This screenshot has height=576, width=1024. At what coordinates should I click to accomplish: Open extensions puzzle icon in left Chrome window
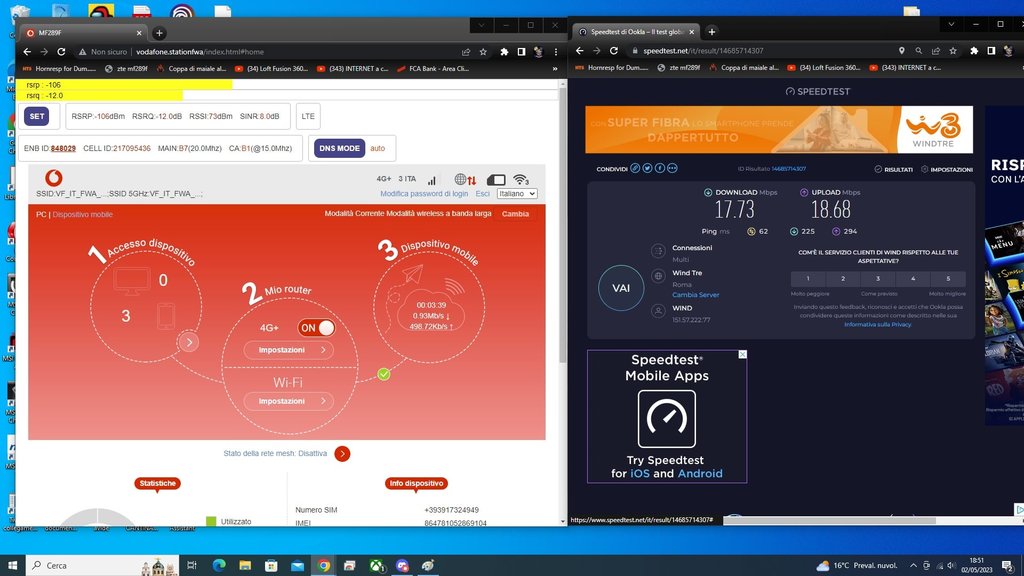pos(504,52)
